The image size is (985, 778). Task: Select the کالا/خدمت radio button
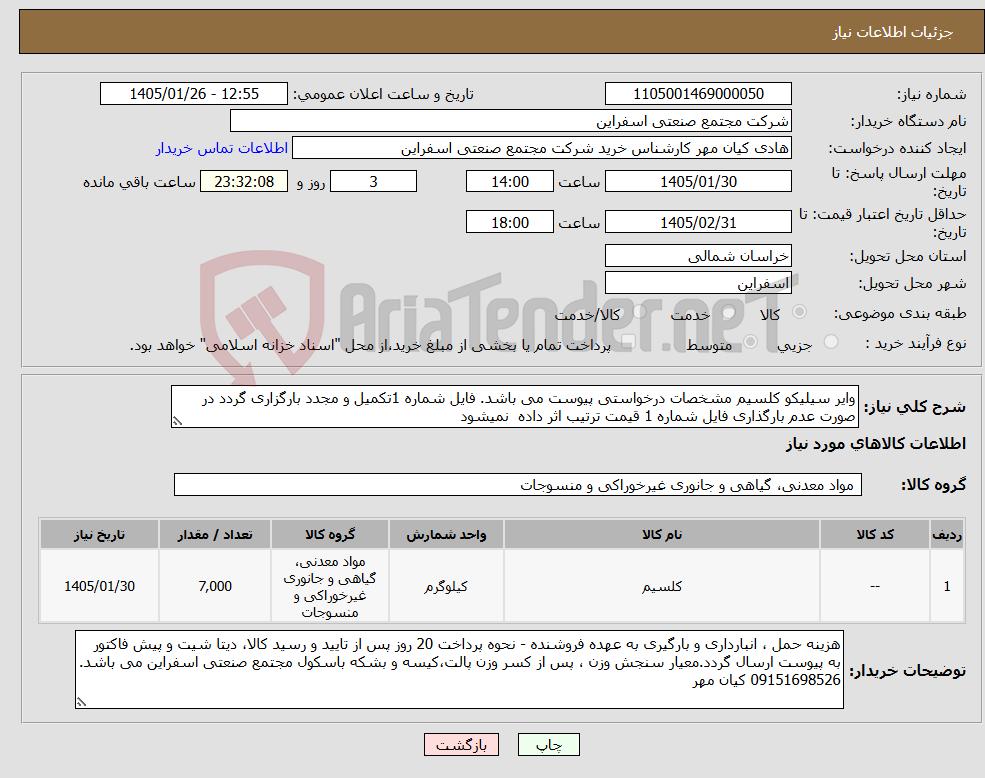639,312
